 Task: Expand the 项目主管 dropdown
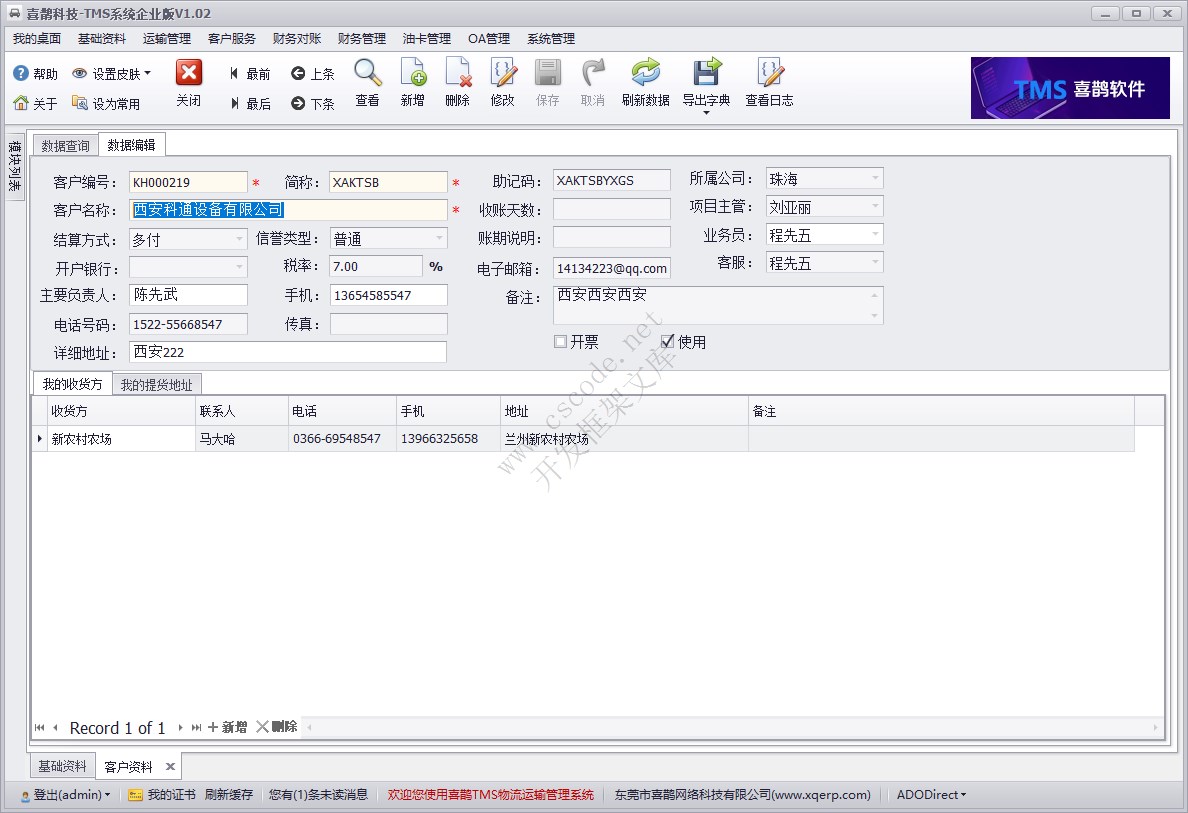[x=875, y=206]
